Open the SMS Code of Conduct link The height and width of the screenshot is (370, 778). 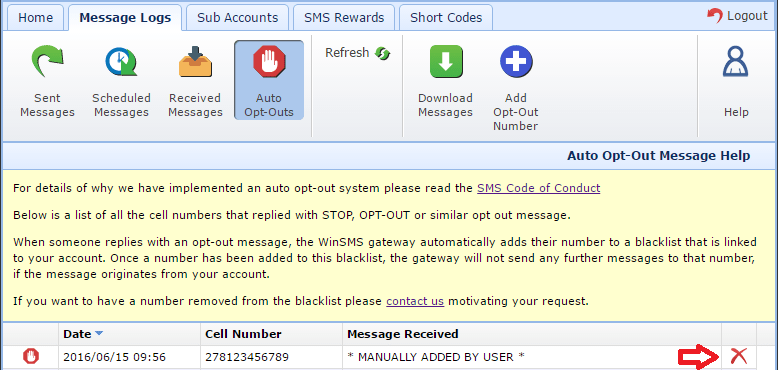pos(538,188)
